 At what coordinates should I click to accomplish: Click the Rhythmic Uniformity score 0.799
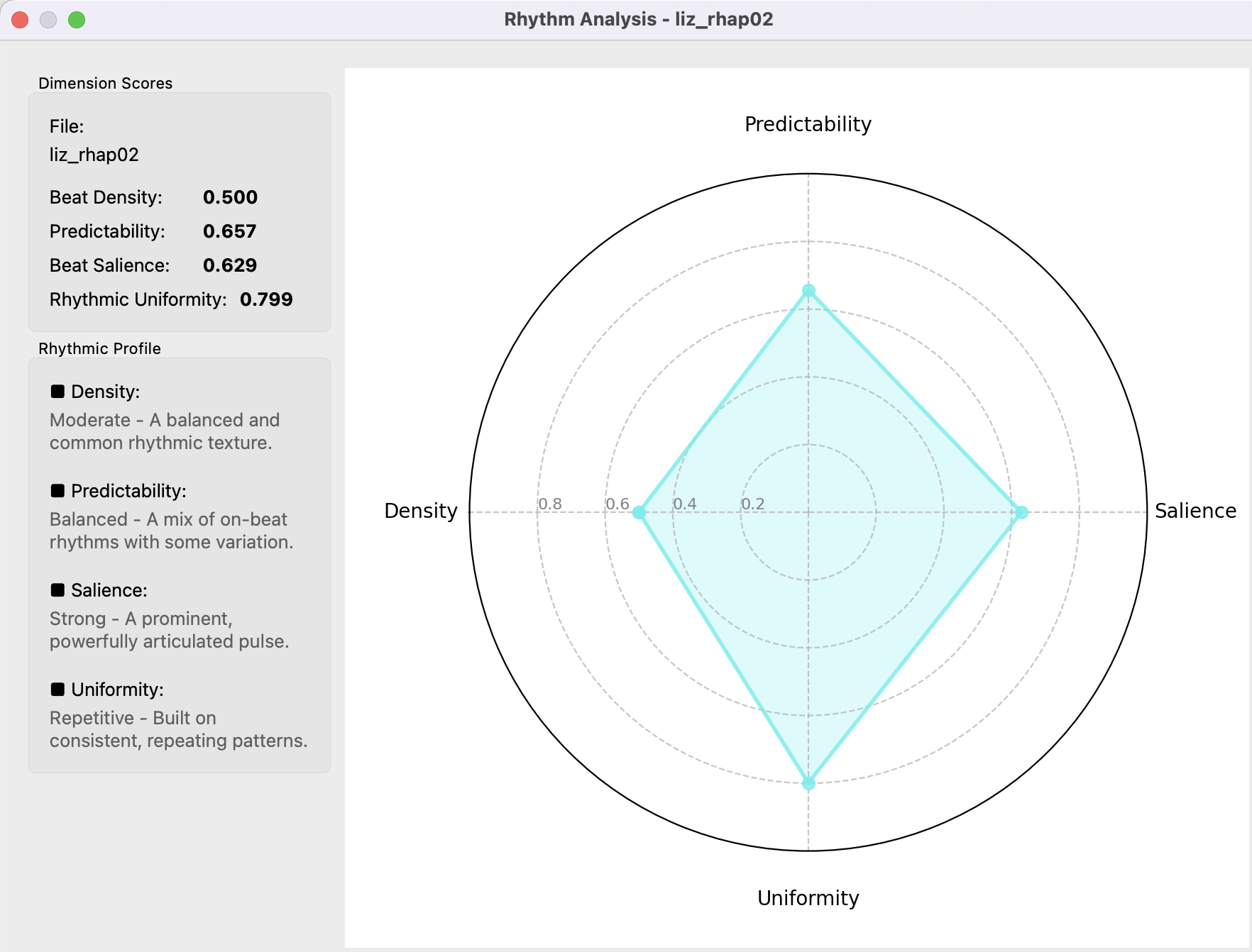[x=266, y=299]
